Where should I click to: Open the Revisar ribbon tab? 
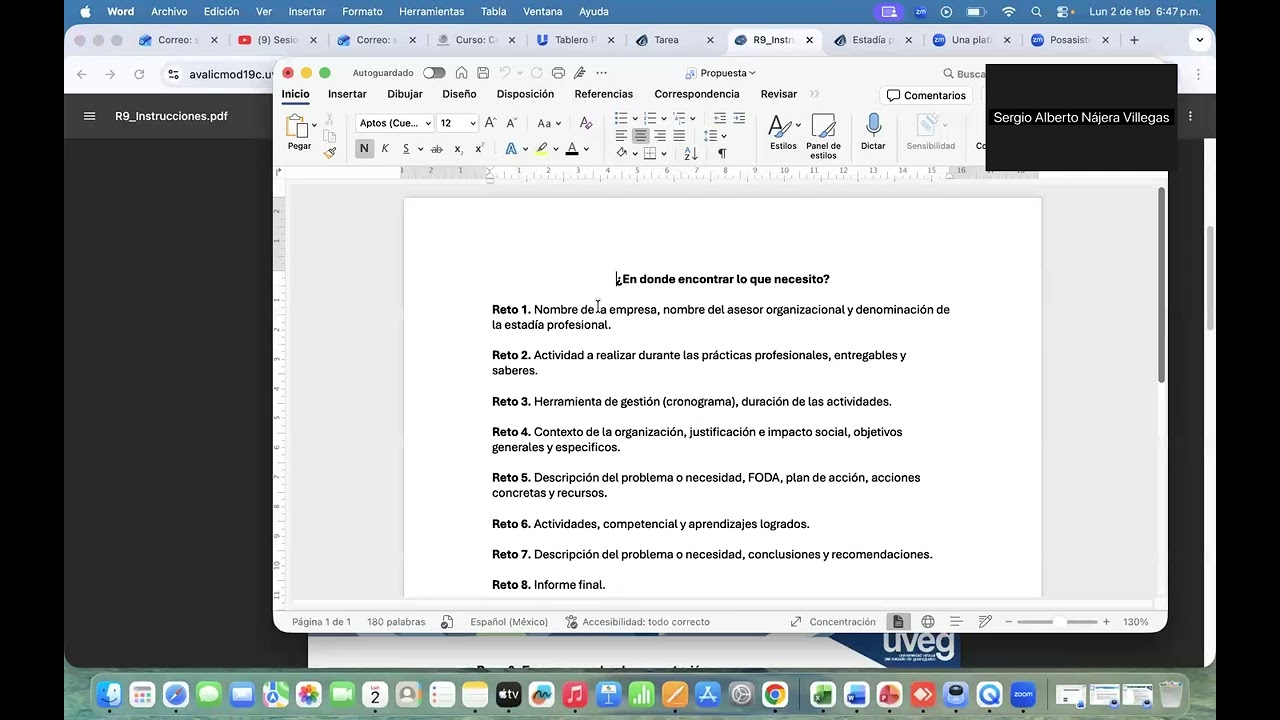[778, 94]
